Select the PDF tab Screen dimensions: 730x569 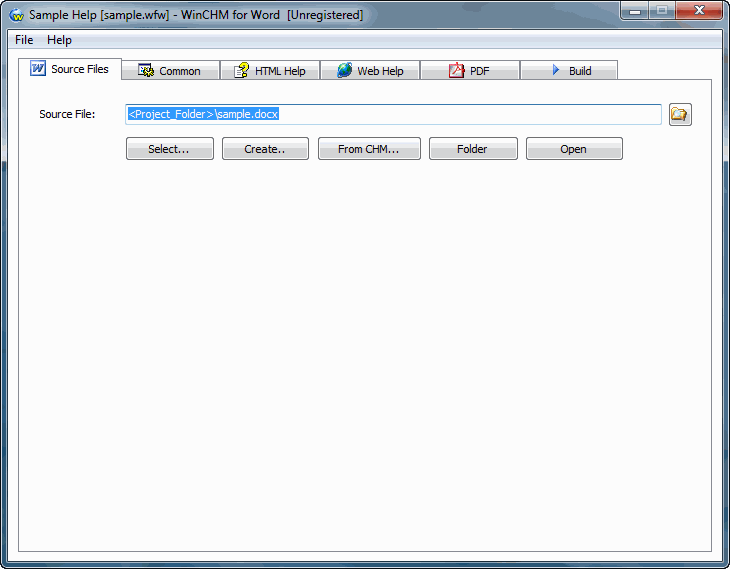pos(470,71)
